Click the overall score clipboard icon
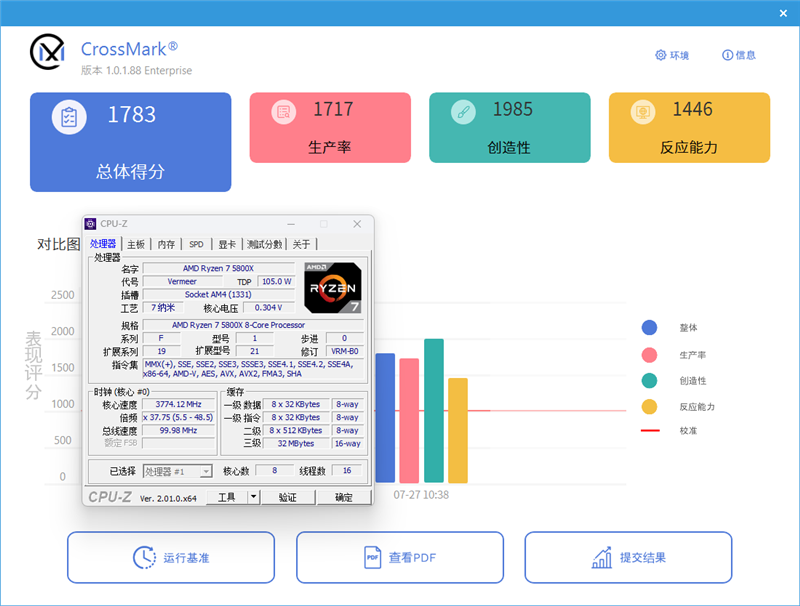Screen dimensions: 800x606 (69, 117)
